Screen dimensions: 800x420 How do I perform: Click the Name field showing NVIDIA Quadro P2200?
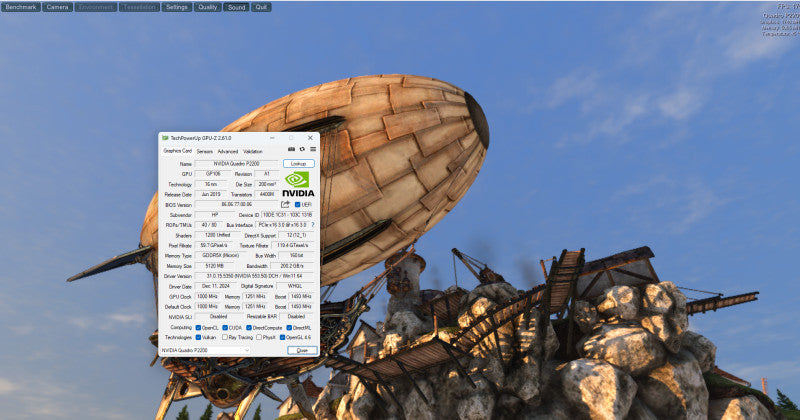point(236,164)
